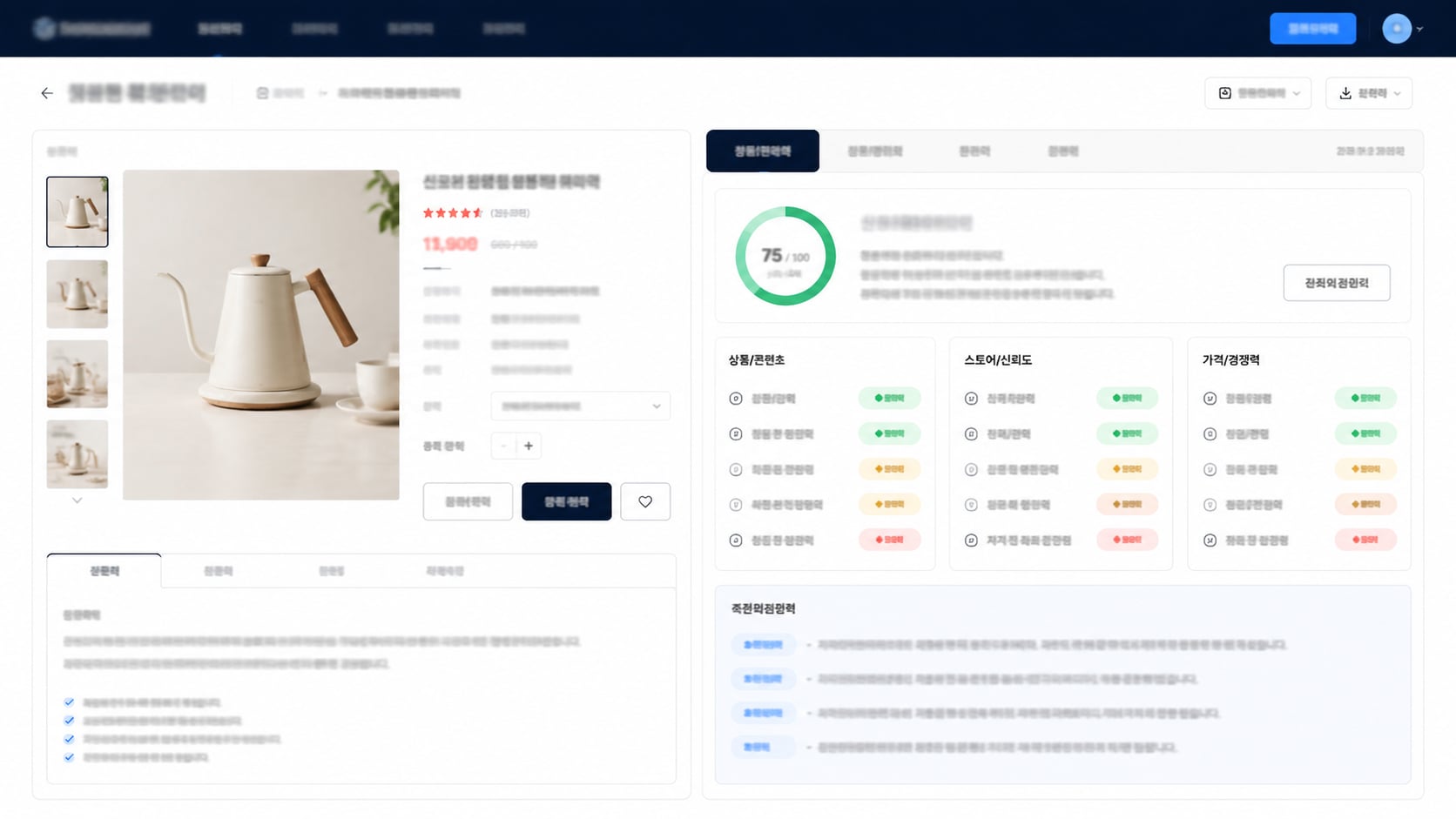Click the store icon in breadcrumb

[x=262, y=93]
